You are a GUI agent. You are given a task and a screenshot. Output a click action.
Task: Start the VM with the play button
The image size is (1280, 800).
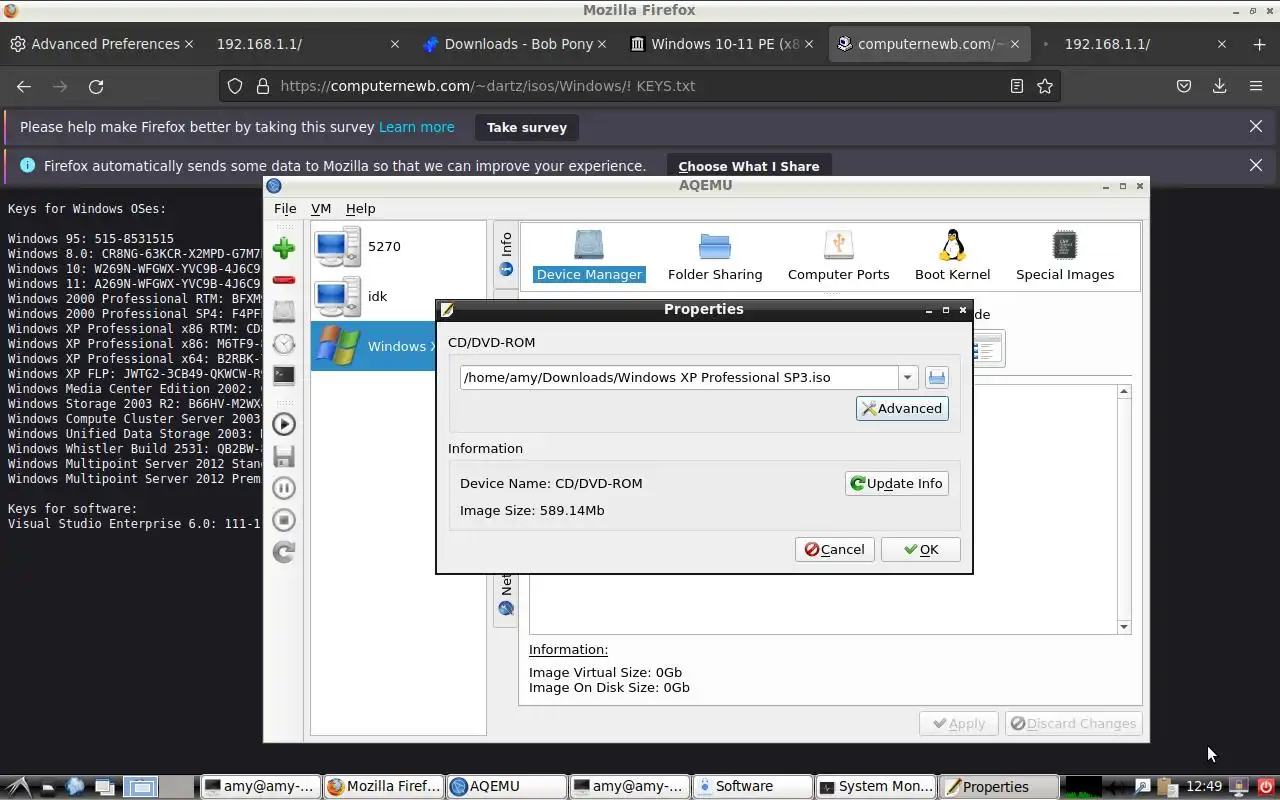pos(284,424)
